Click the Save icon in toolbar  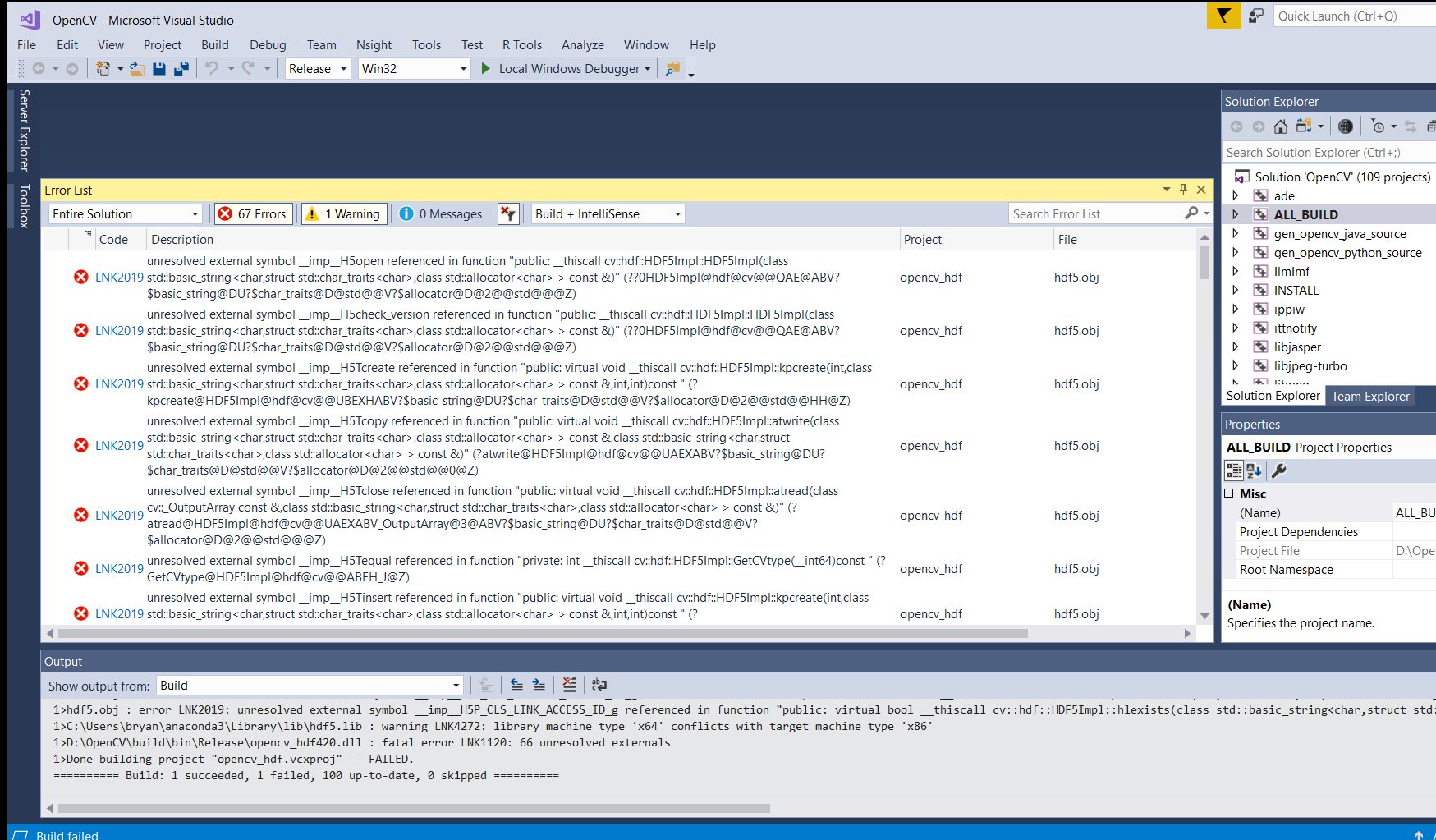159,69
